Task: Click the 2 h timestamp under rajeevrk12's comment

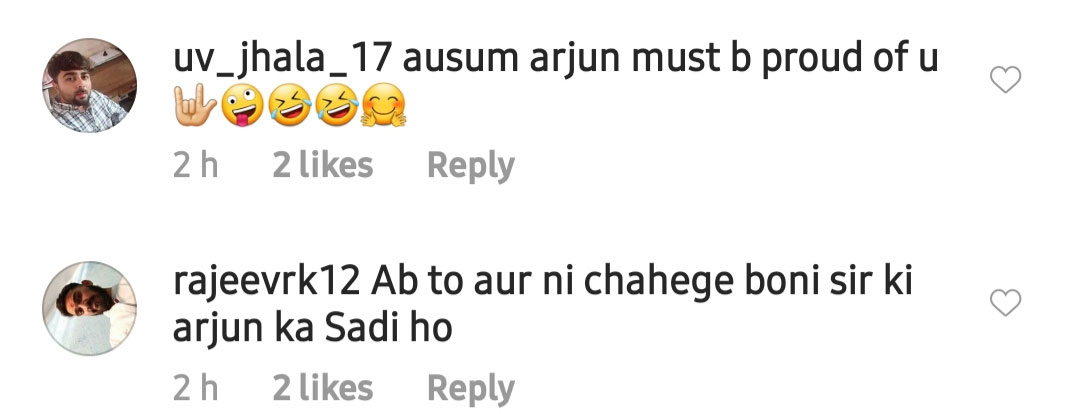Action: click(196, 388)
